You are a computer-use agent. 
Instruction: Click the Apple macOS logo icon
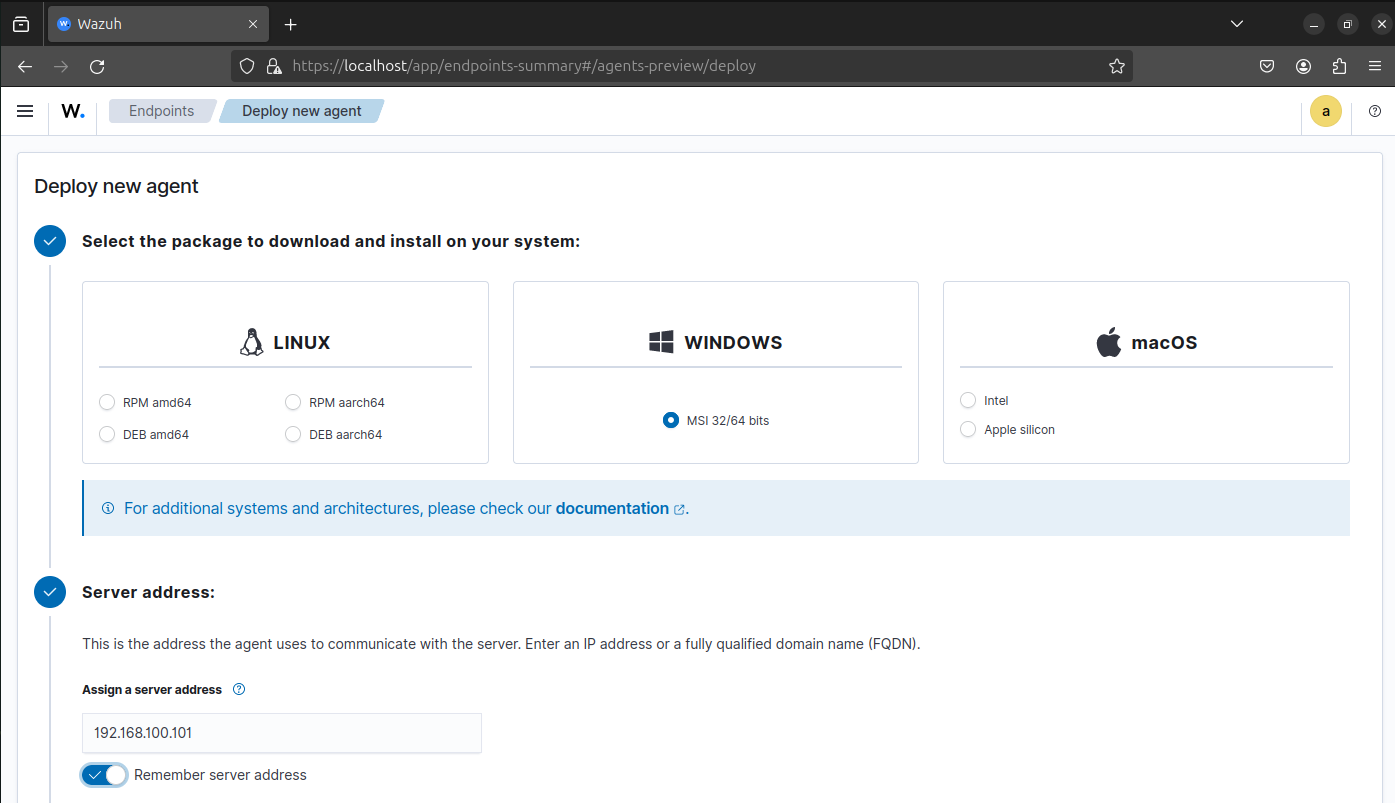coord(1108,342)
